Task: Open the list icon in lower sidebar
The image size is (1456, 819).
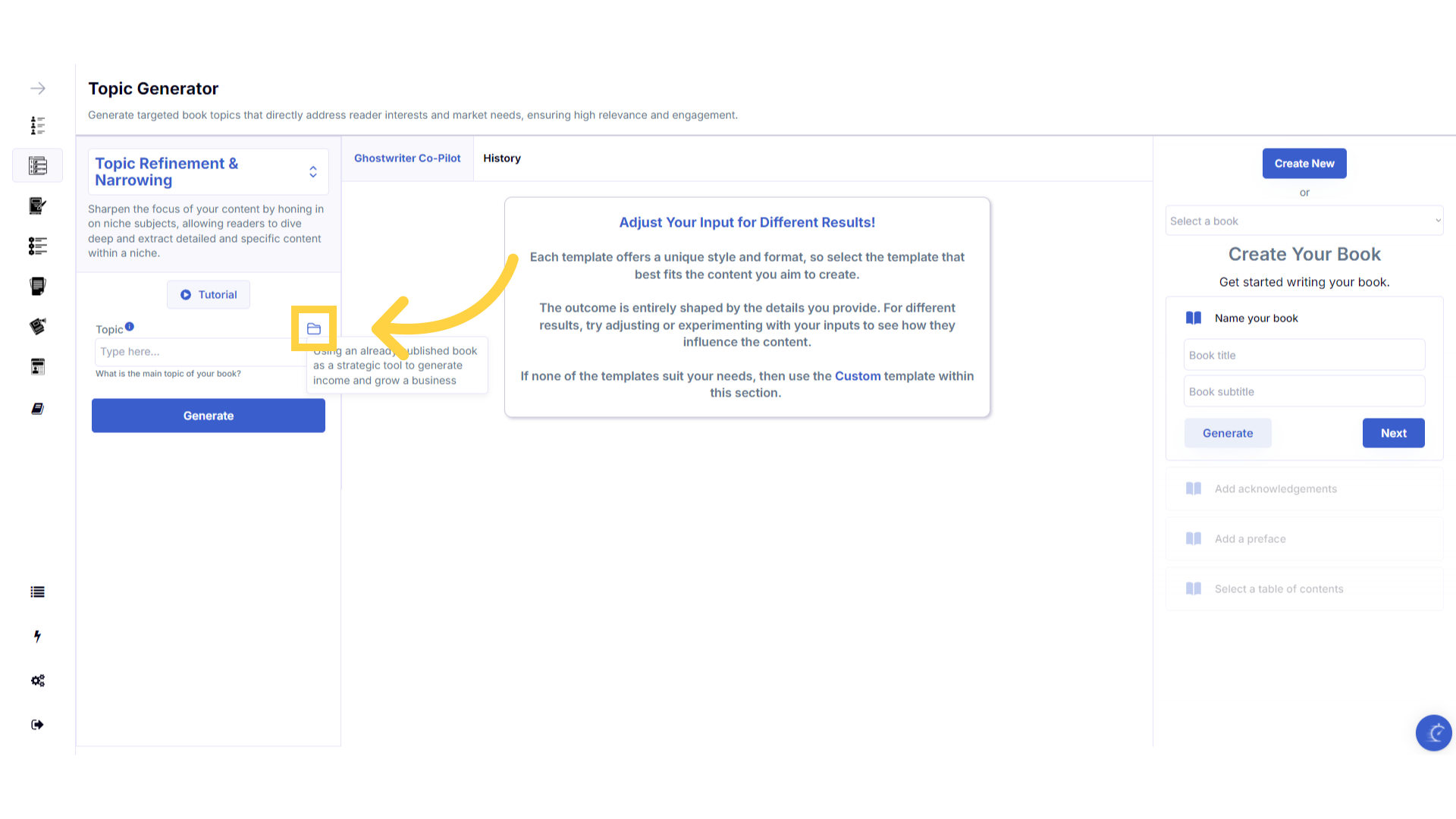Action: (x=37, y=592)
